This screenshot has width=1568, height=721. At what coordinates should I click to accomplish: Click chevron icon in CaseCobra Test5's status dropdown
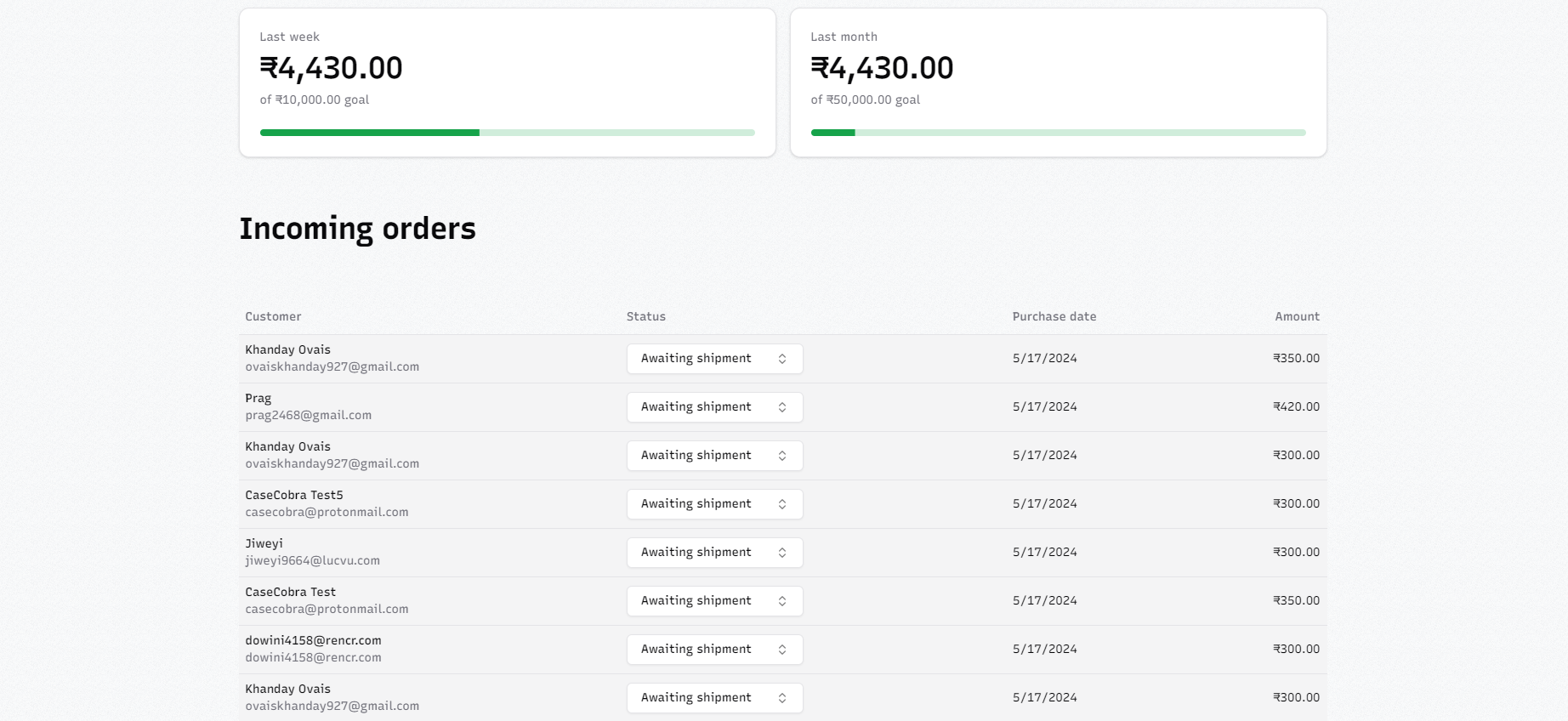782,504
